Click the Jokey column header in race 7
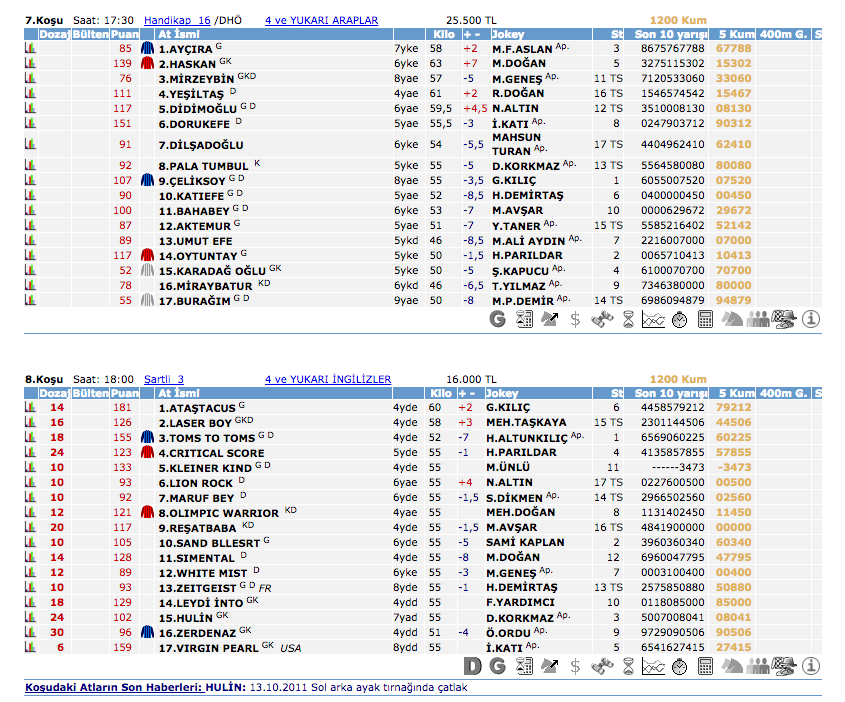Screen dimensions: 845x702 click(508, 34)
